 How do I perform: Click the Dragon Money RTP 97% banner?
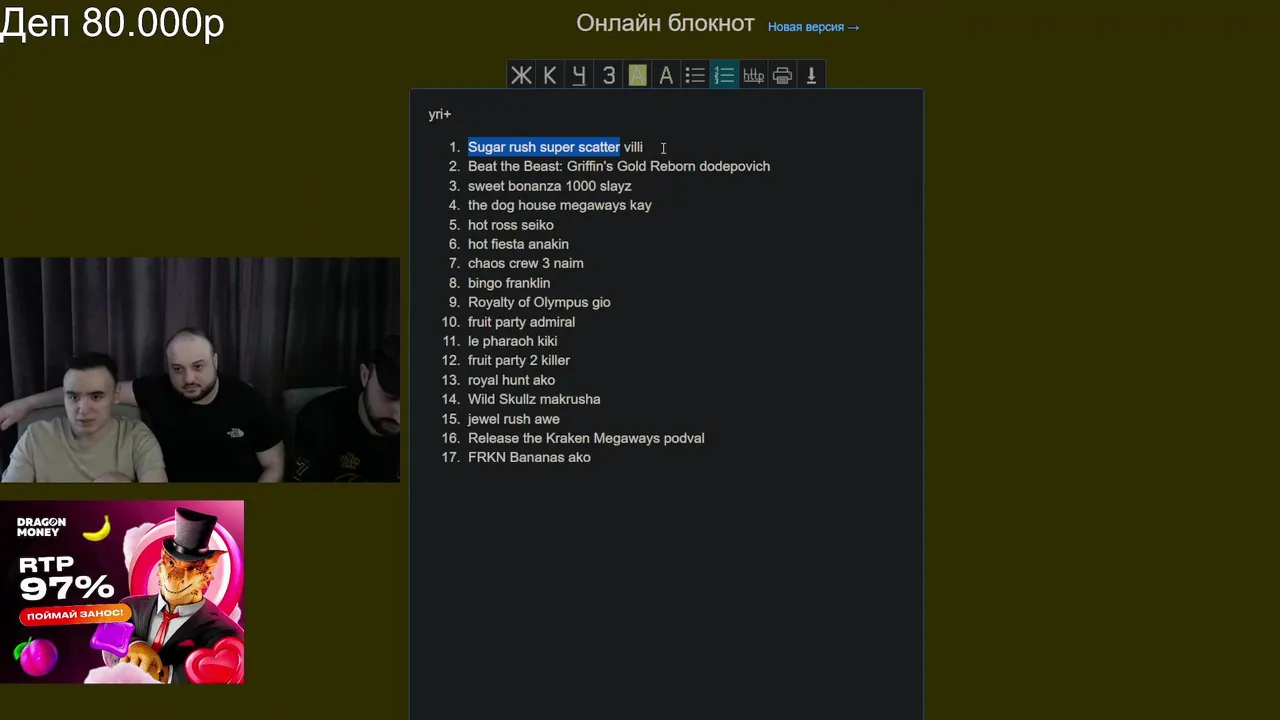click(x=122, y=592)
